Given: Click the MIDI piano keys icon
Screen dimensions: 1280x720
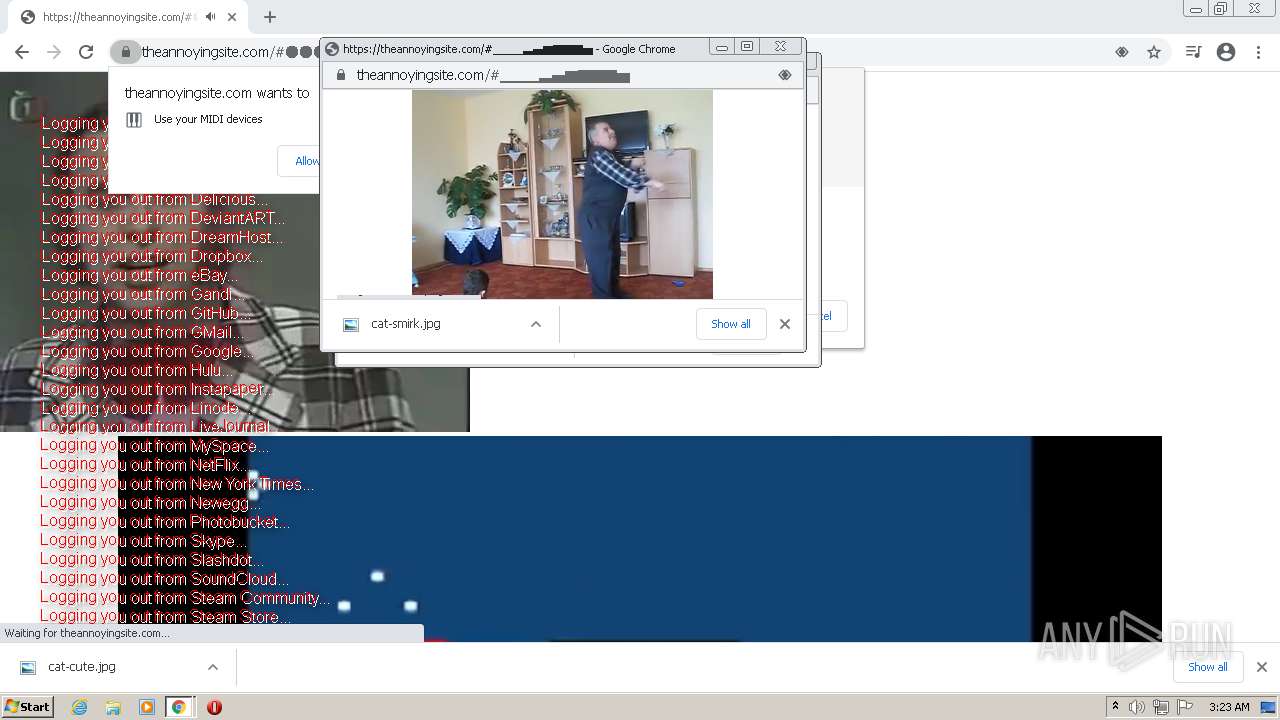Looking at the screenshot, I should 134,120.
